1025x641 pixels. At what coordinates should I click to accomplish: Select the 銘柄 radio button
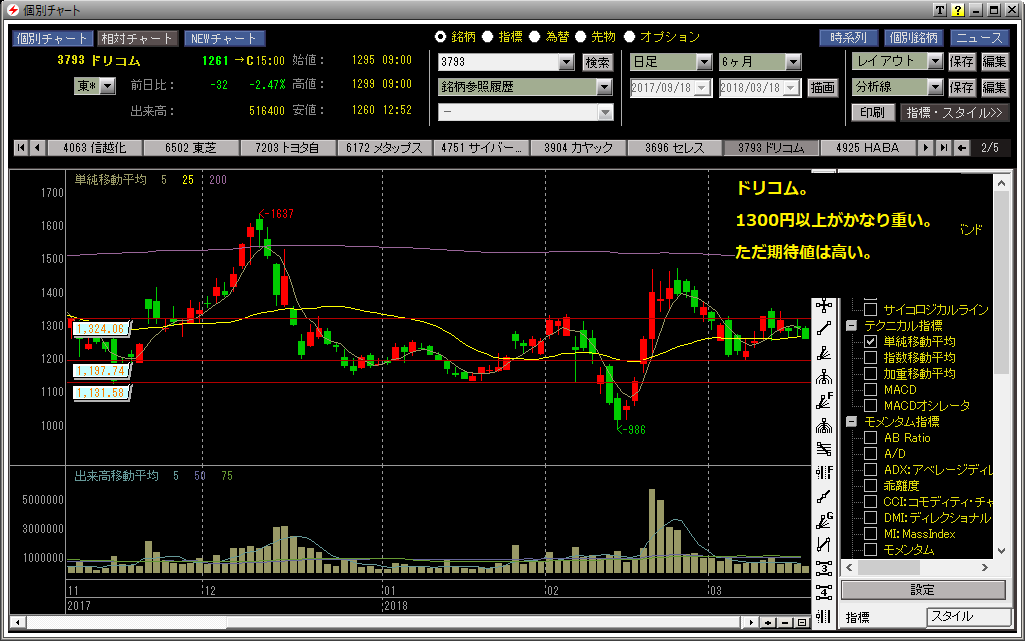point(441,37)
